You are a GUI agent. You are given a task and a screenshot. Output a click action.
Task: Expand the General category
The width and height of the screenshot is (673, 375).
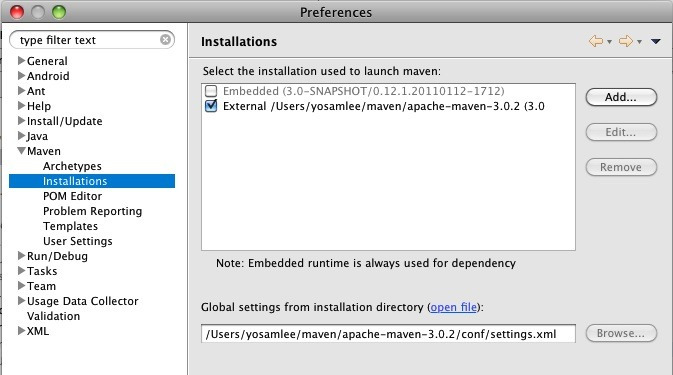pyautogui.click(x=21, y=61)
